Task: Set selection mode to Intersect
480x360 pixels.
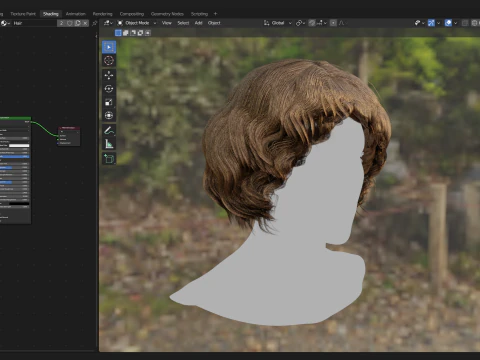Action: tap(148, 33)
